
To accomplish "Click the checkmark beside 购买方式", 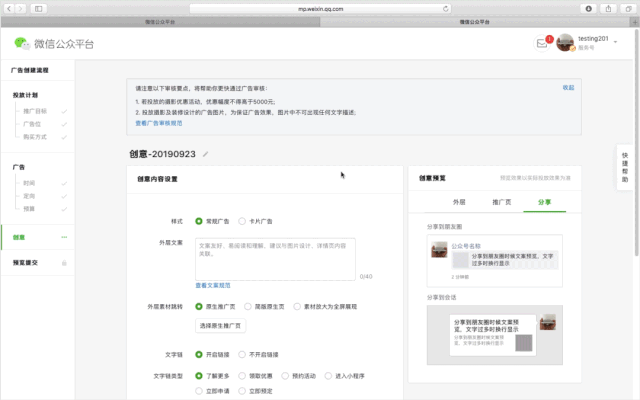I will tap(64, 137).
